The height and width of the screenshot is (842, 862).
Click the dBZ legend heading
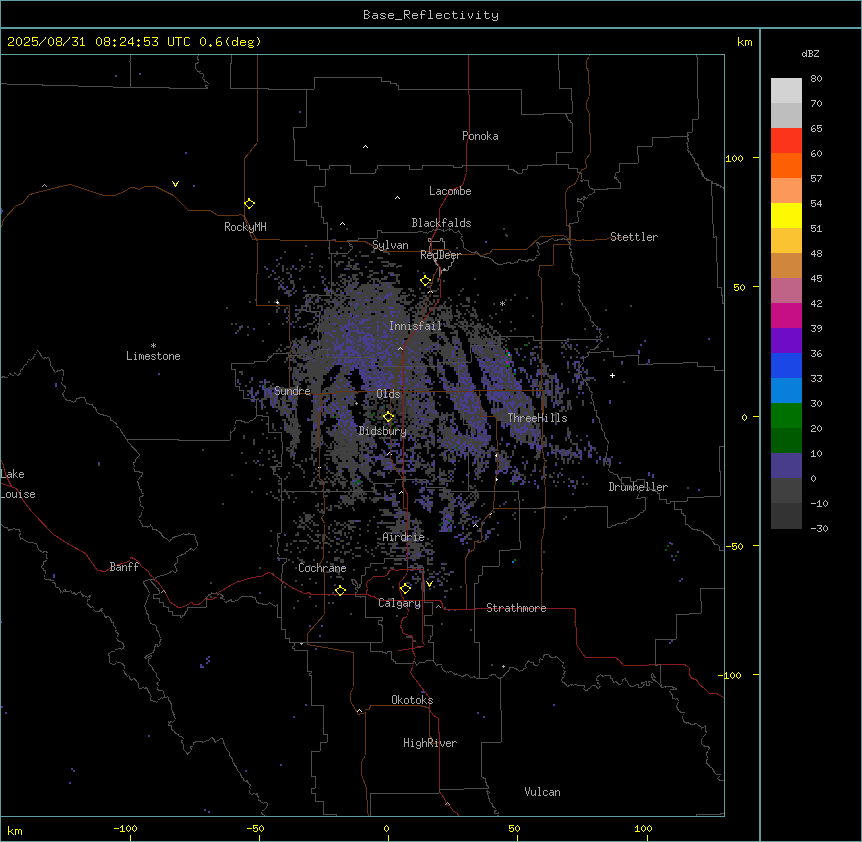pos(810,53)
